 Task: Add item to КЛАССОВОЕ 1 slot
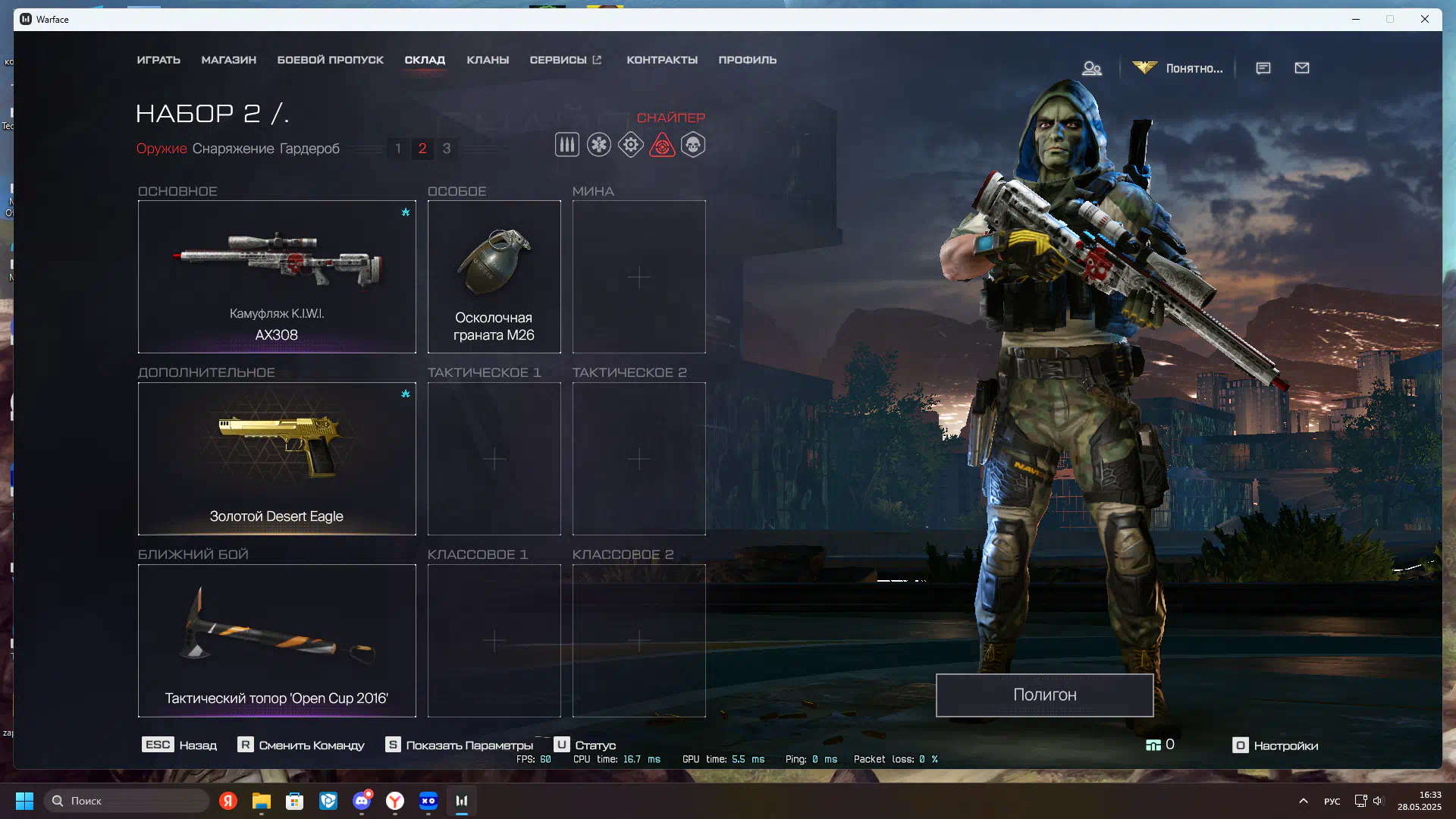pos(494,641)
